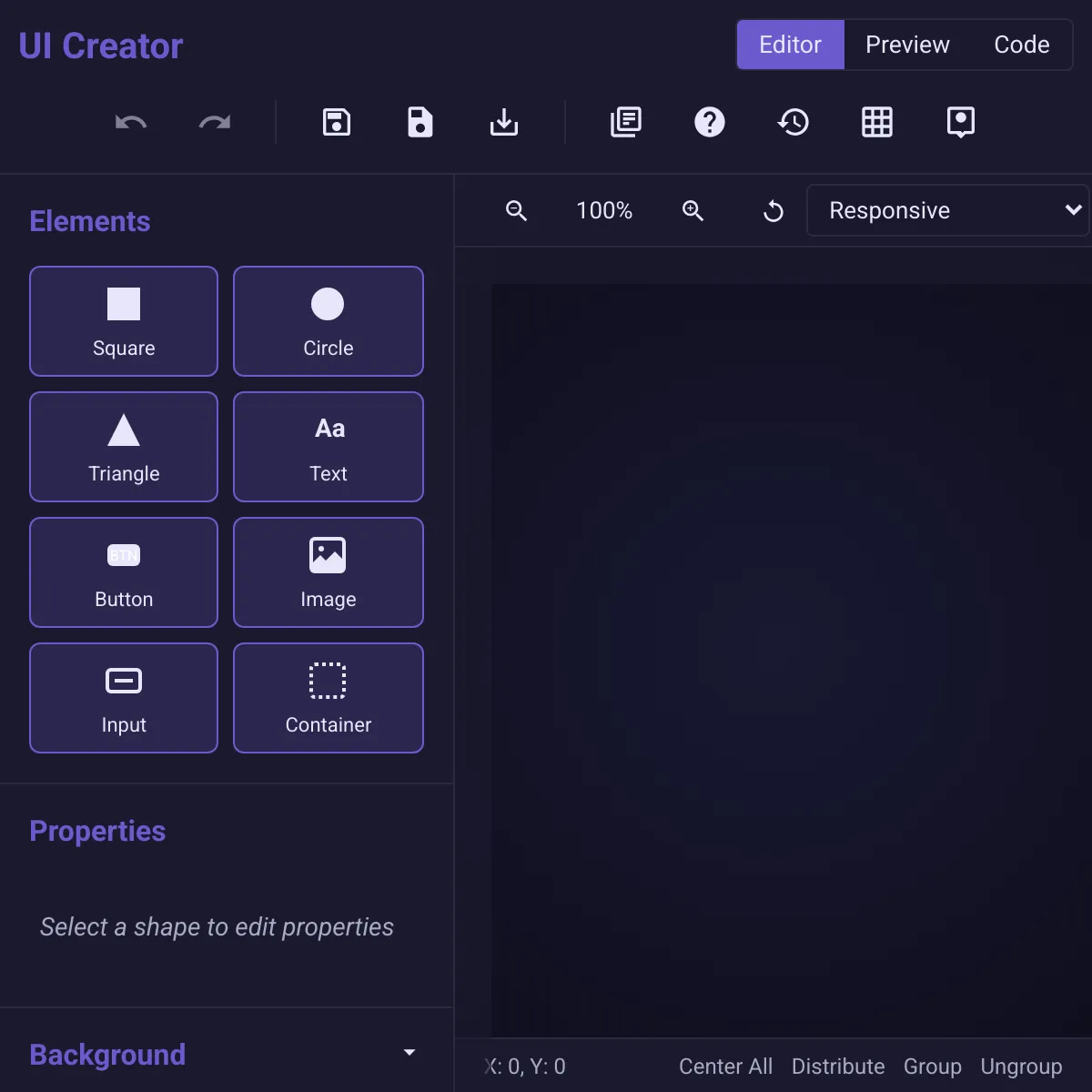Click the redo arrow icon
Screen dimensions: 1092x1092
point(215,122)
